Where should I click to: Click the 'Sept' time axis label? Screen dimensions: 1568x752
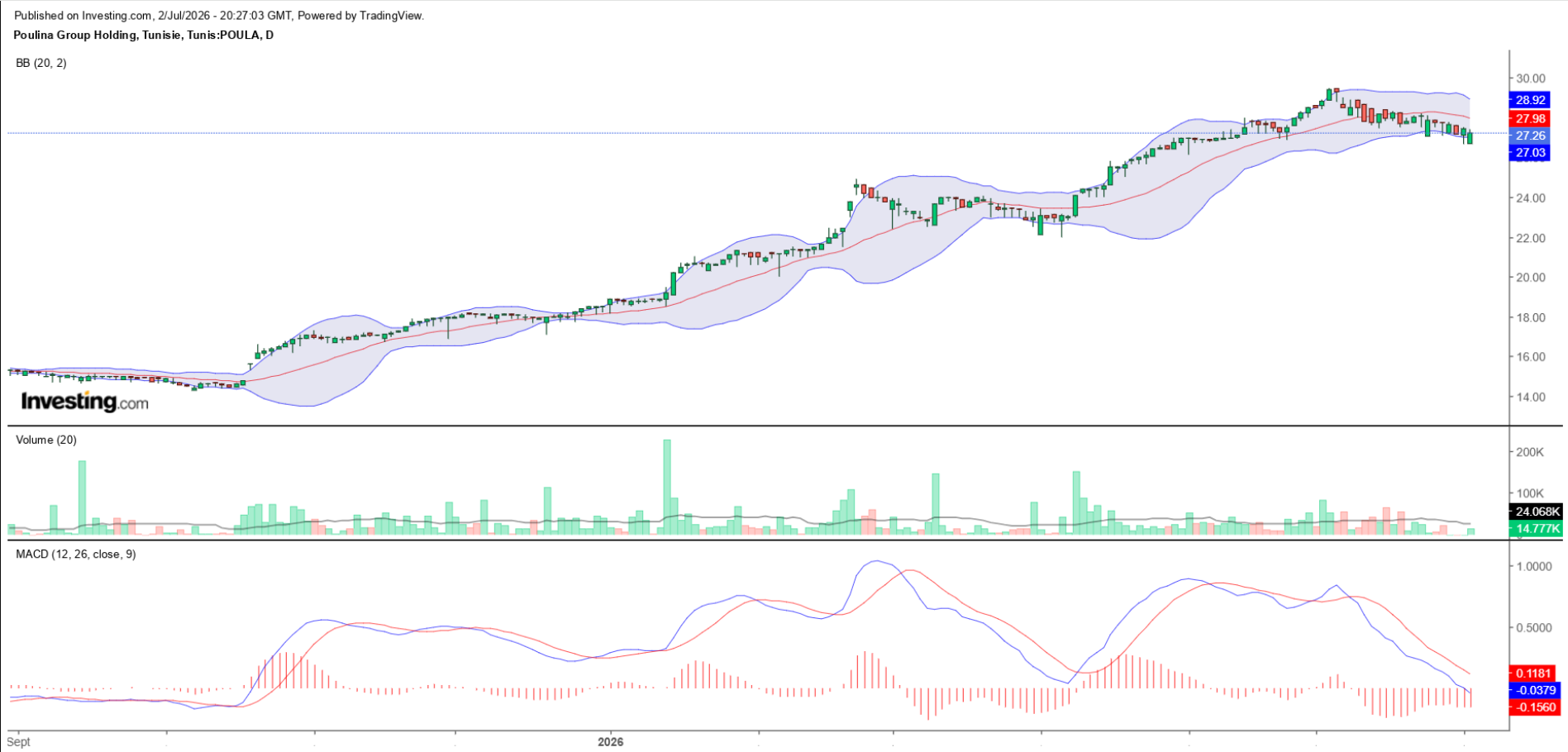(18, 742)
